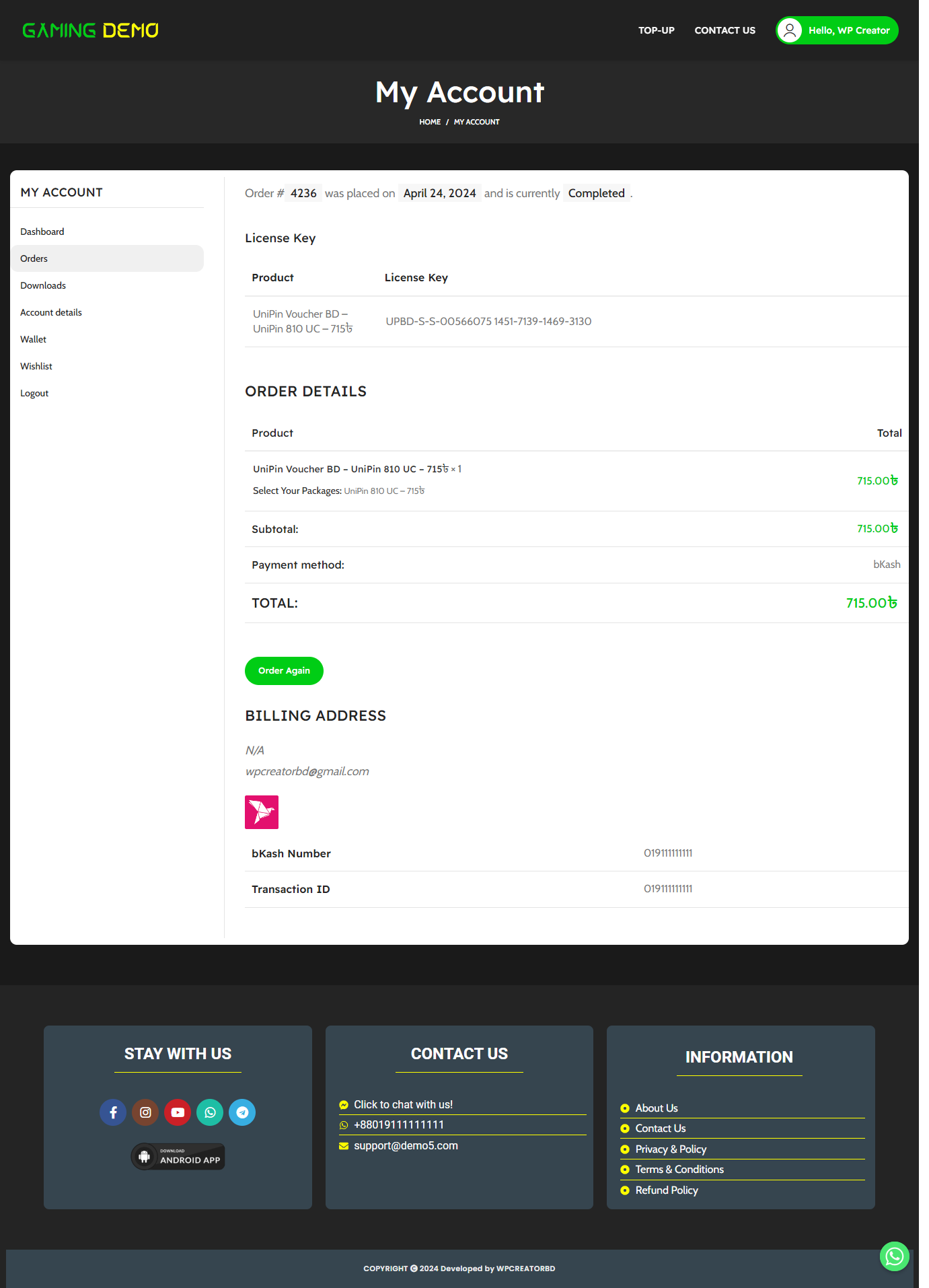Viewport: 929px width, 1288px height.
Task: Open Downloads in account sidebar
Action: pos(43,285)
